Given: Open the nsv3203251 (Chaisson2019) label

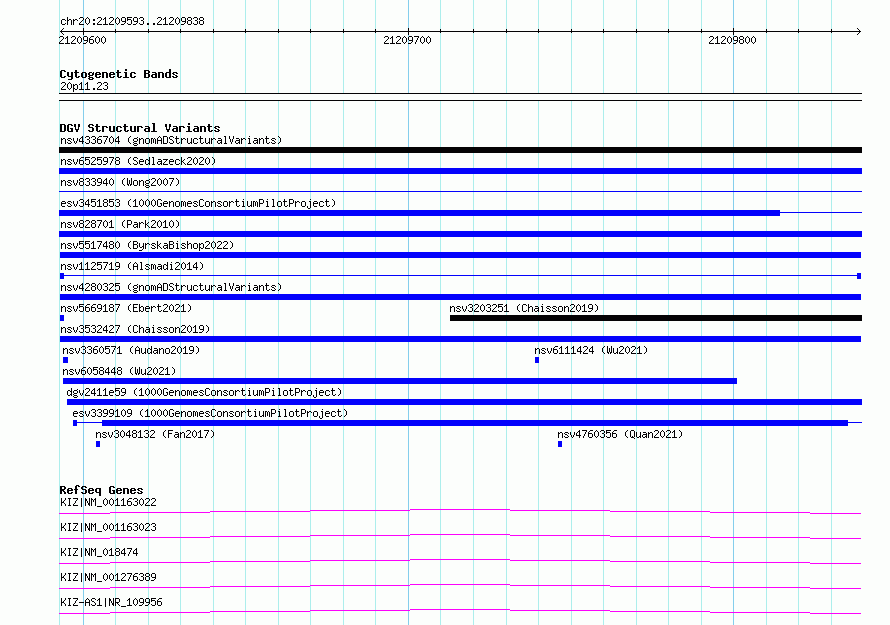Looking at the screenshot, I should [x=524, y=308].
